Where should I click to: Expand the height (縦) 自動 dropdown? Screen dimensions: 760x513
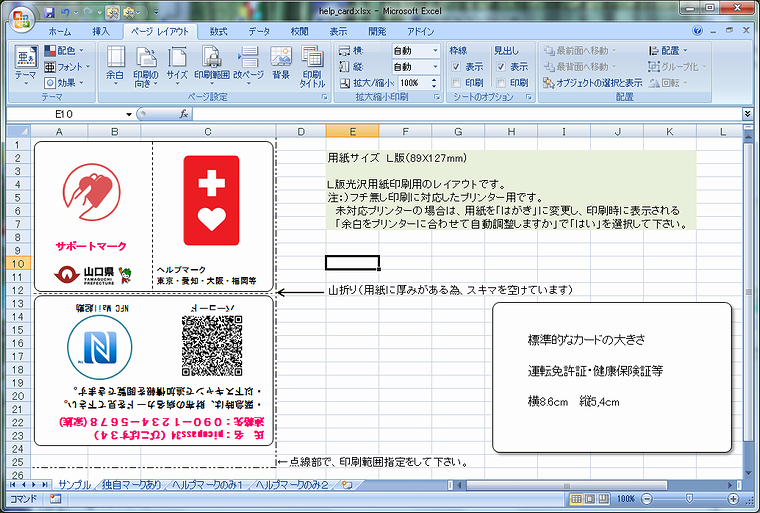click(x=415, y=67)
